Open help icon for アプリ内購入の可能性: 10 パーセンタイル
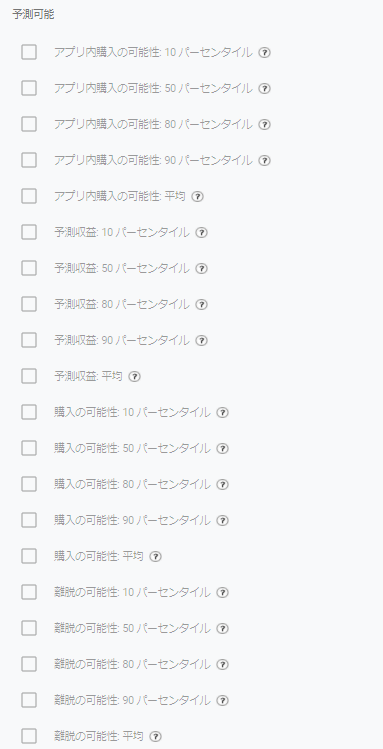This screenshot has height=749, width=383. pos(265,53)
